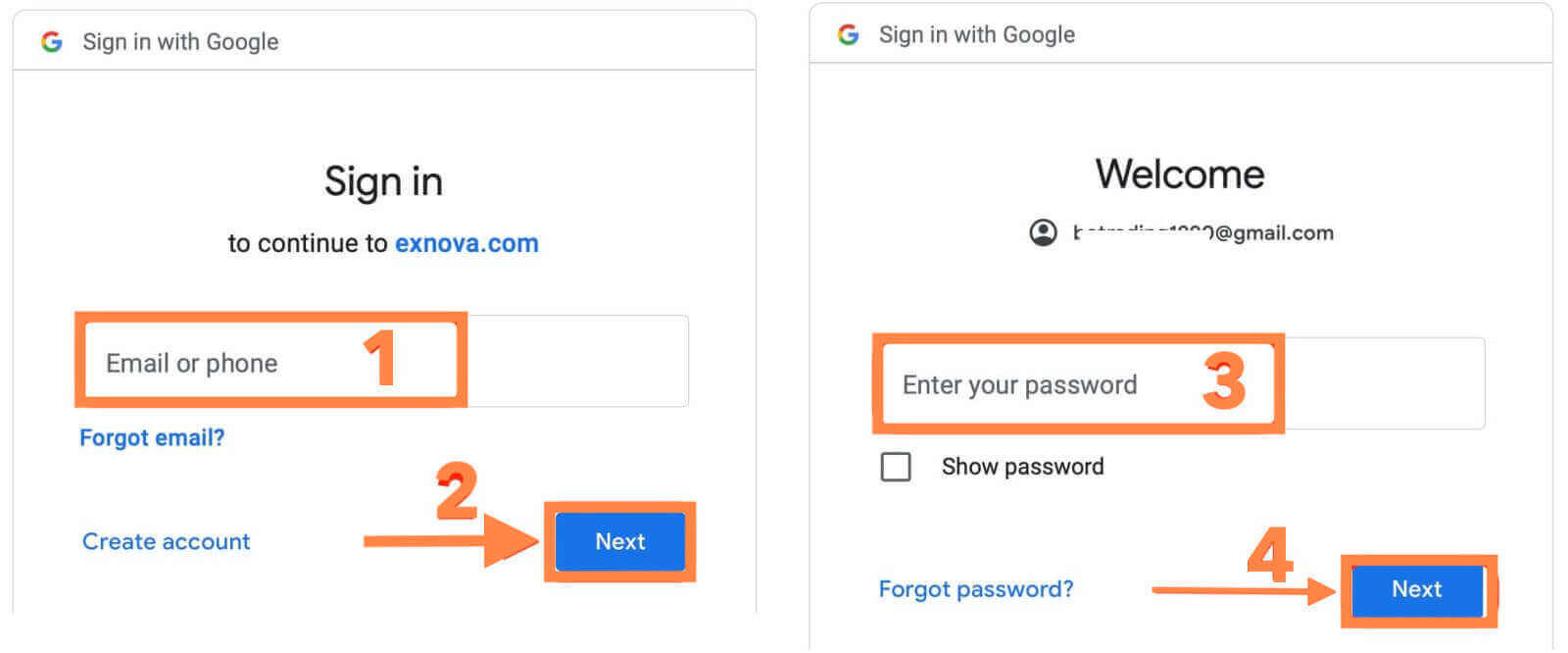Click the Welcome heading
Viewport: 1568px width, 653px height.
pyautogui.click(x=1180, y=174)
